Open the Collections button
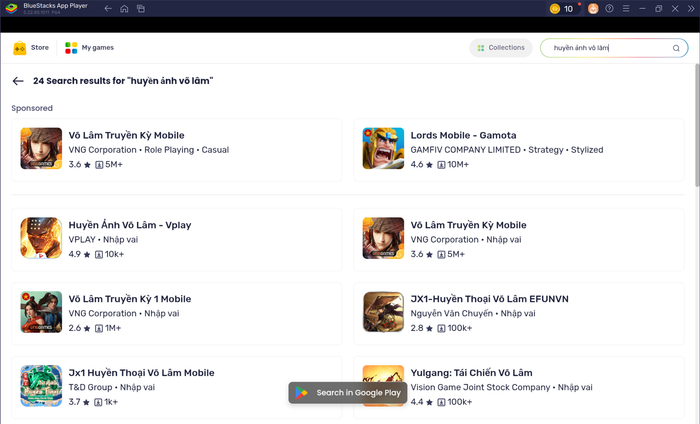This screenshot has height=424, width=700. [501, 48]
